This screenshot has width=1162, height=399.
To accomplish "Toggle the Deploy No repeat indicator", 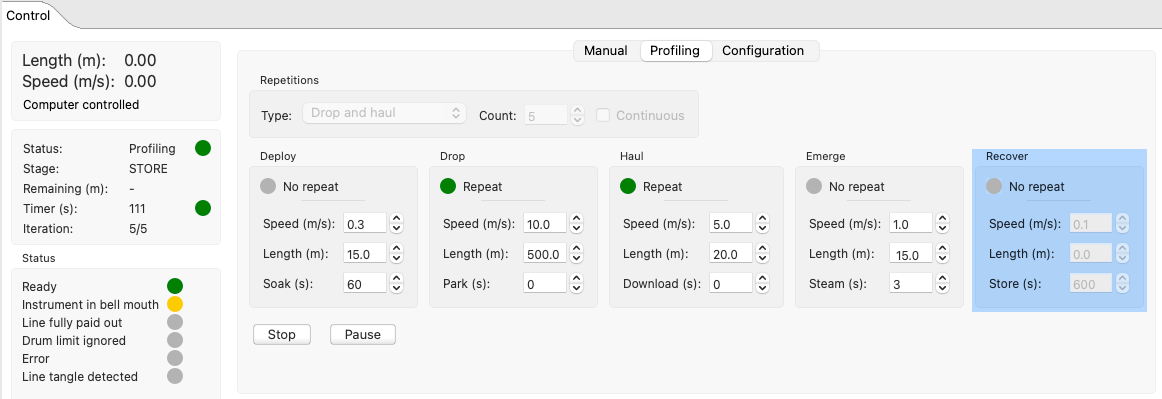I will coord(268,186).
